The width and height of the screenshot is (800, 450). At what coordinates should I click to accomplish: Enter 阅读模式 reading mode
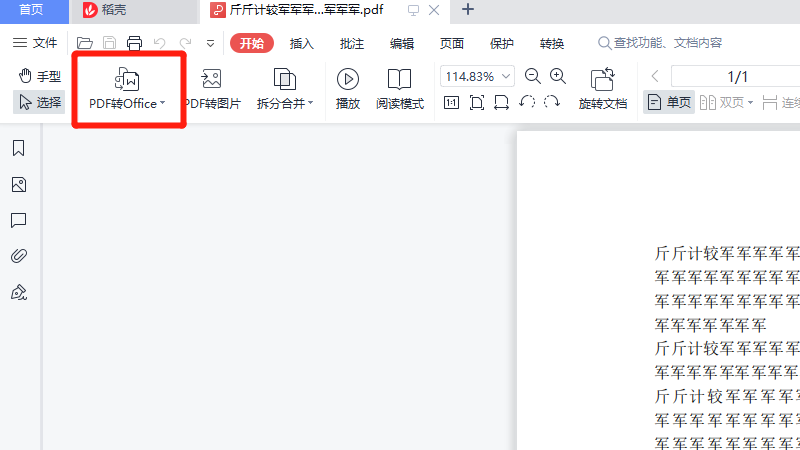(400, 88)
